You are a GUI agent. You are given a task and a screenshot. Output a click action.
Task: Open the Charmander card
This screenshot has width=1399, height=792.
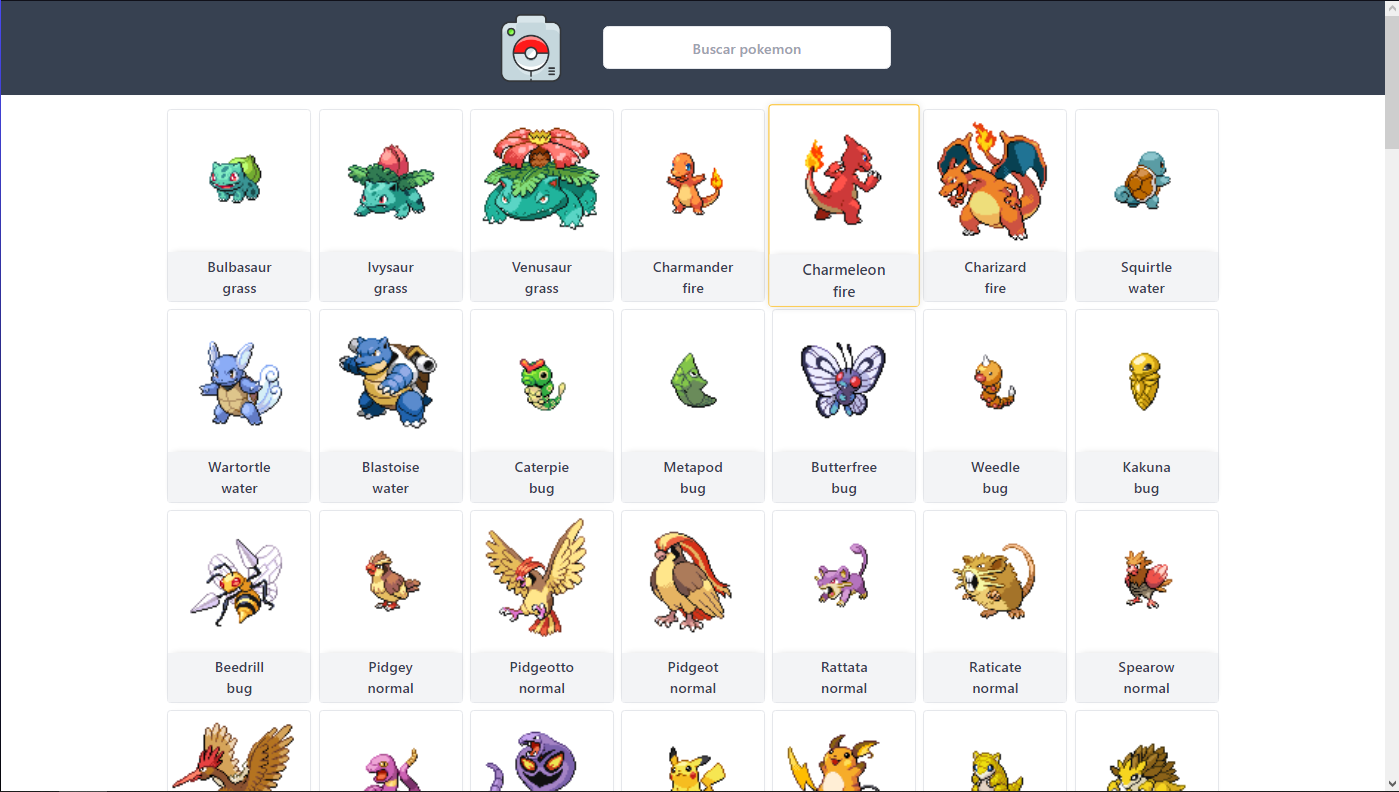click(693, 205)
